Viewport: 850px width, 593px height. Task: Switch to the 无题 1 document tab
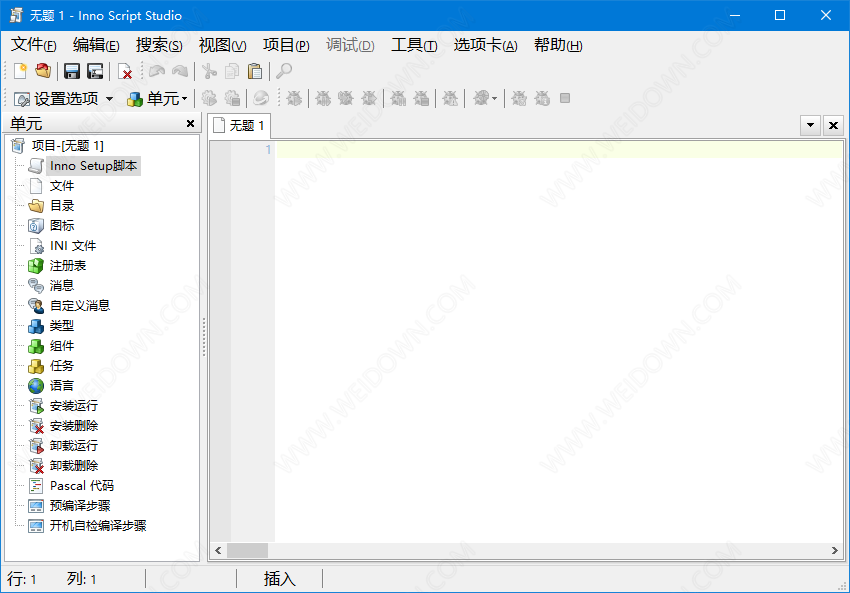click(240, 125)
